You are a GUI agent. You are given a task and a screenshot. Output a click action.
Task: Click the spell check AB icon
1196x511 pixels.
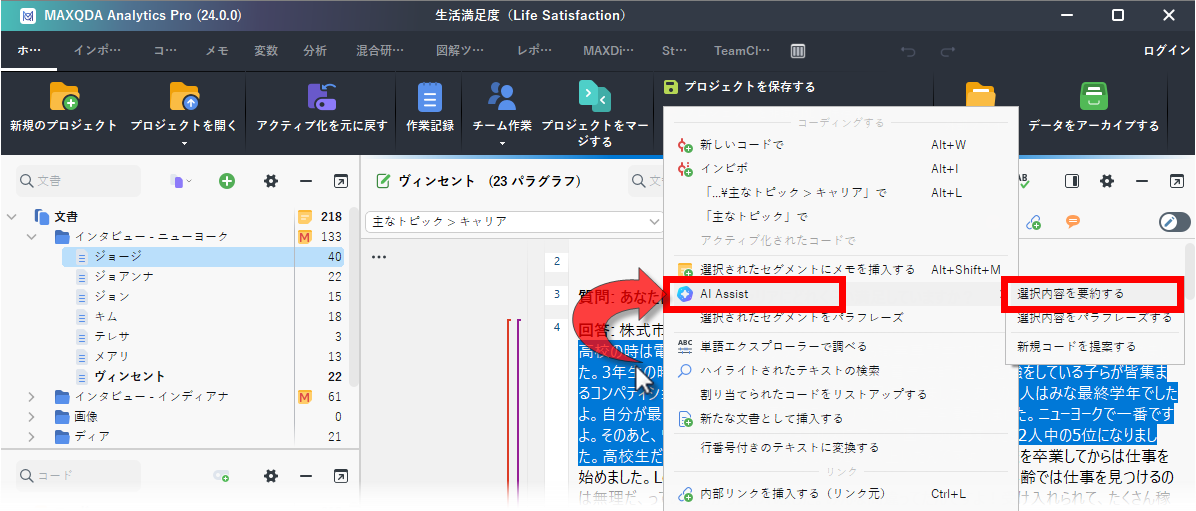1024,181
